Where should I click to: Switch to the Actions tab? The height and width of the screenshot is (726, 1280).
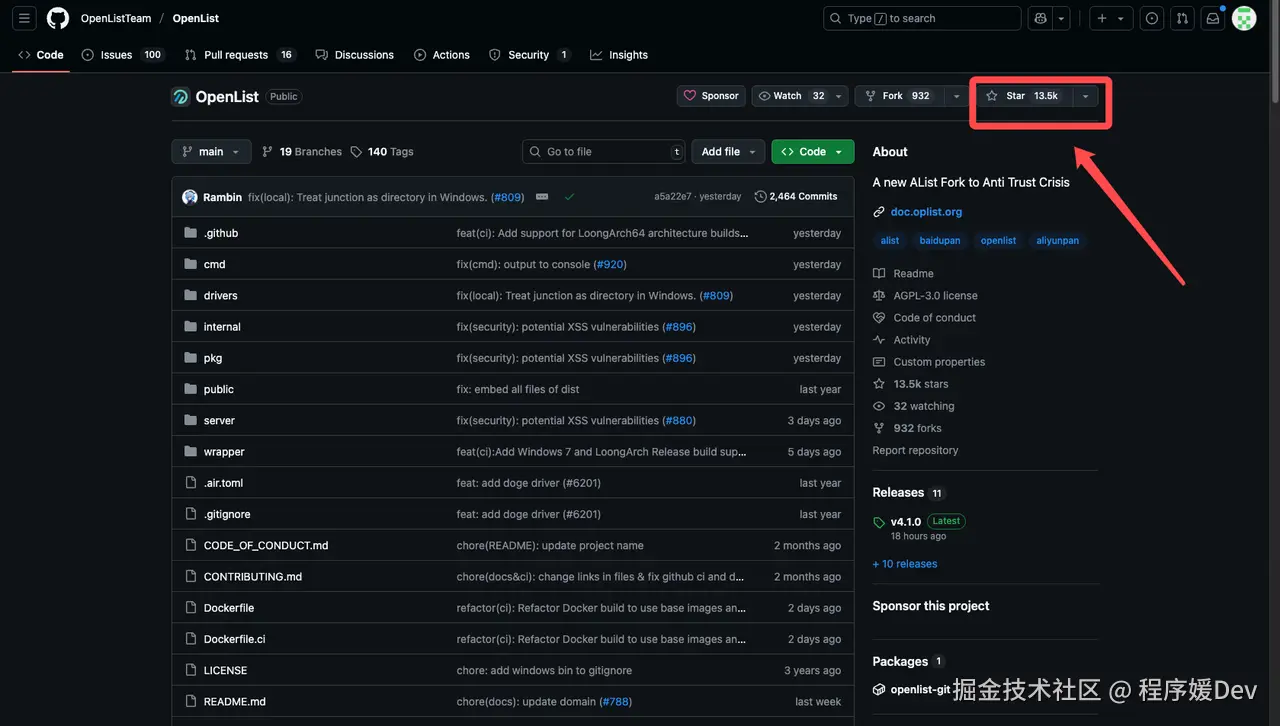coord(442,55)
